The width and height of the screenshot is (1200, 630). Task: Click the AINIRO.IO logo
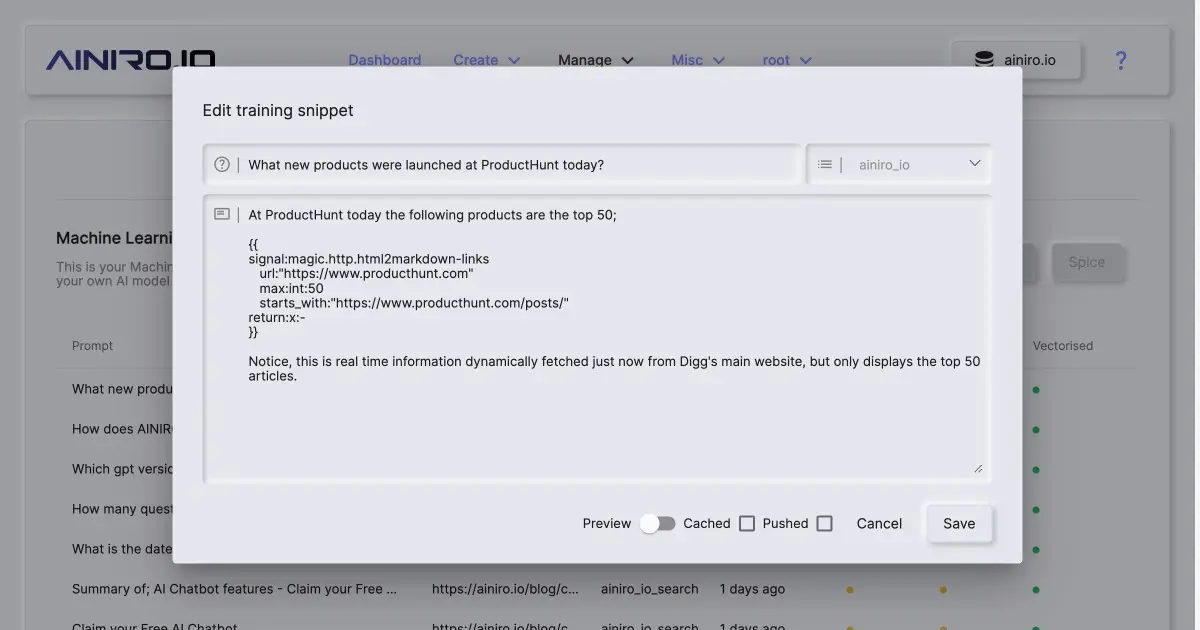(x=130, y=60)
